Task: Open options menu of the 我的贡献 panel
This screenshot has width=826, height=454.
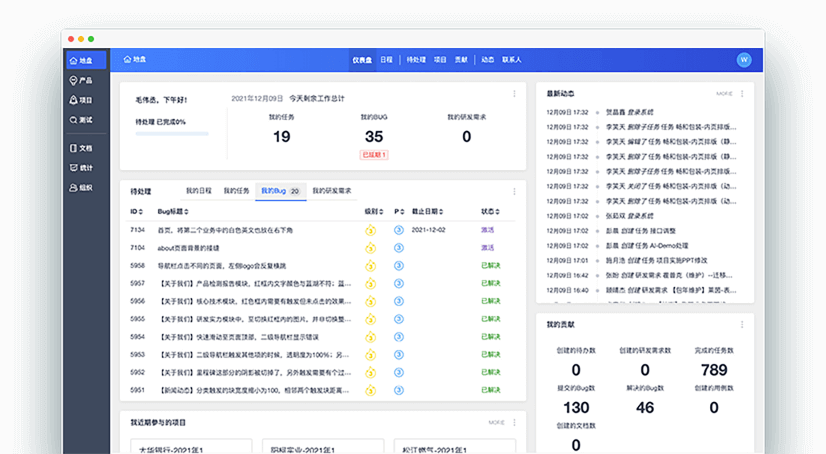Action: 742,324
